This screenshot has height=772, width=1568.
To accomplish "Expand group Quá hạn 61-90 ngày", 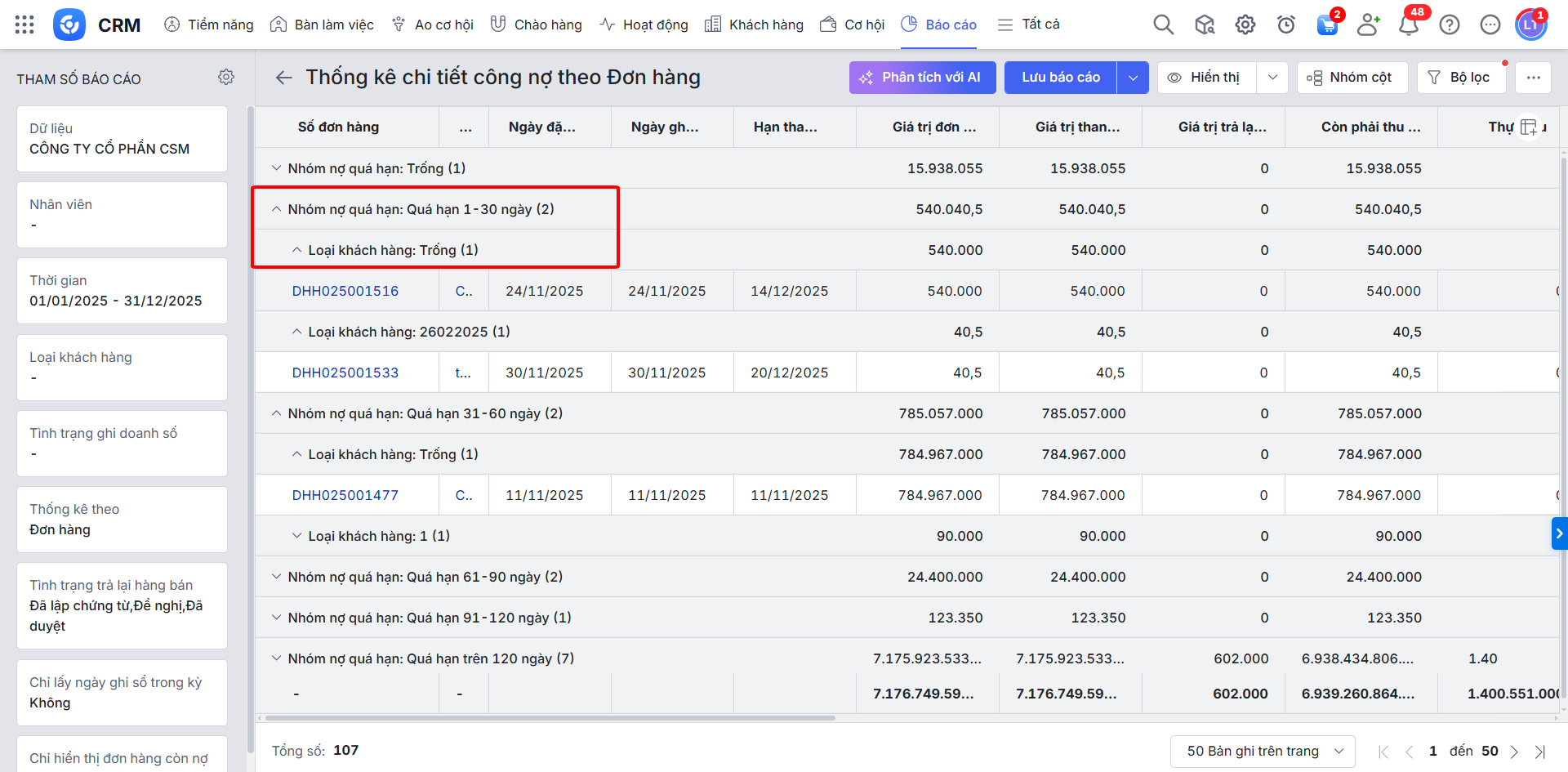I will coord(276,577).
